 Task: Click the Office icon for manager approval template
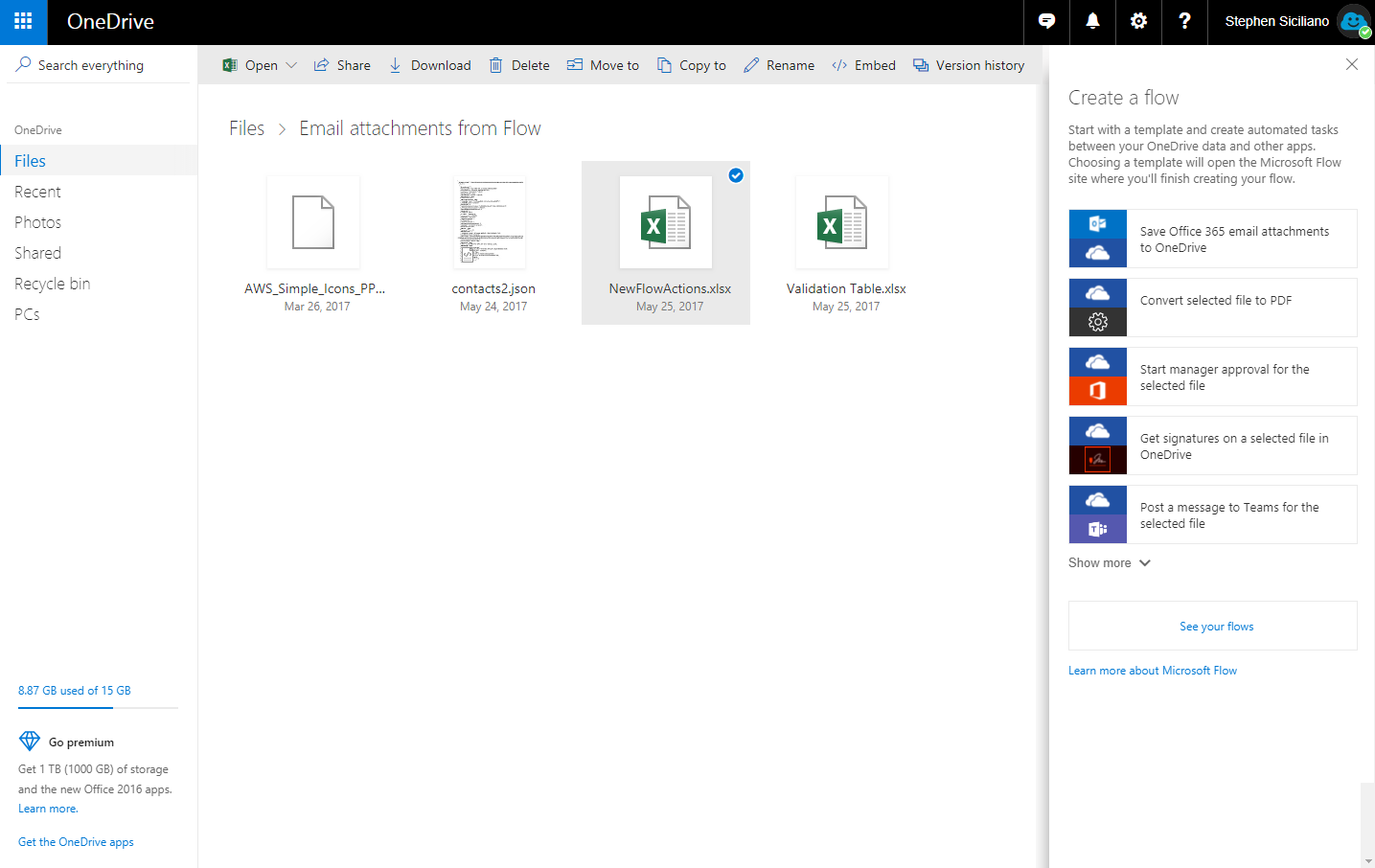coord(1098,391)
